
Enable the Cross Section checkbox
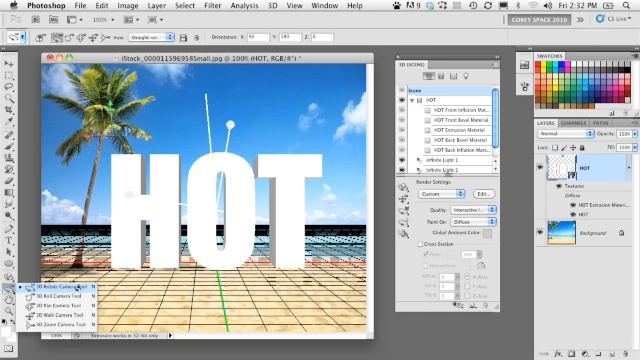pos(420,244)
